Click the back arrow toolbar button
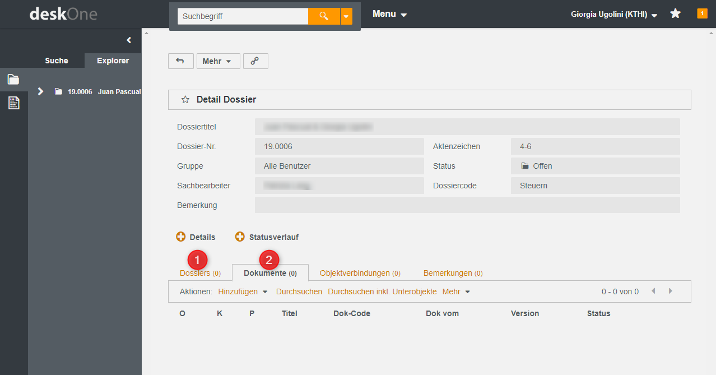Screen dimensions: 716x376 coord(180,61)
